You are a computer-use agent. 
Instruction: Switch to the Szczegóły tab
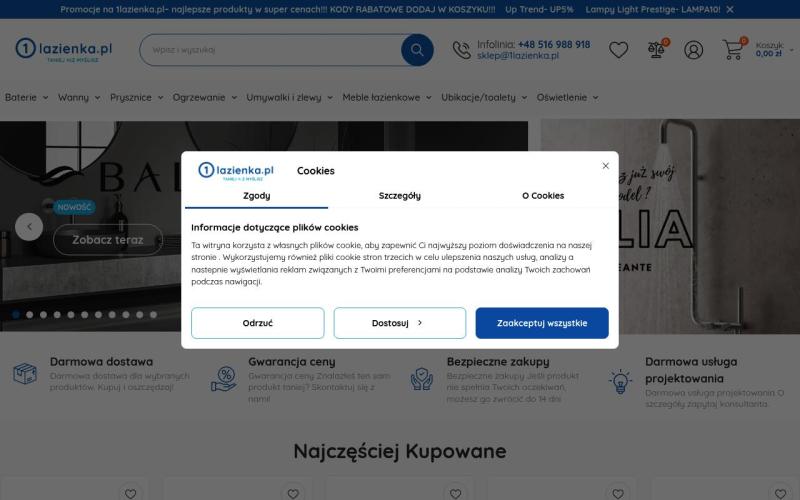tap(399, 196)
